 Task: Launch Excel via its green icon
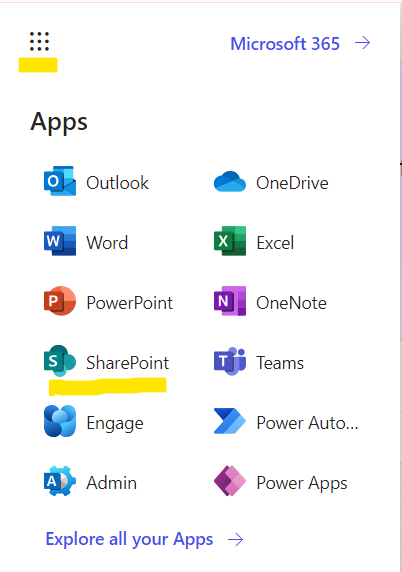[x=230, y=241]
